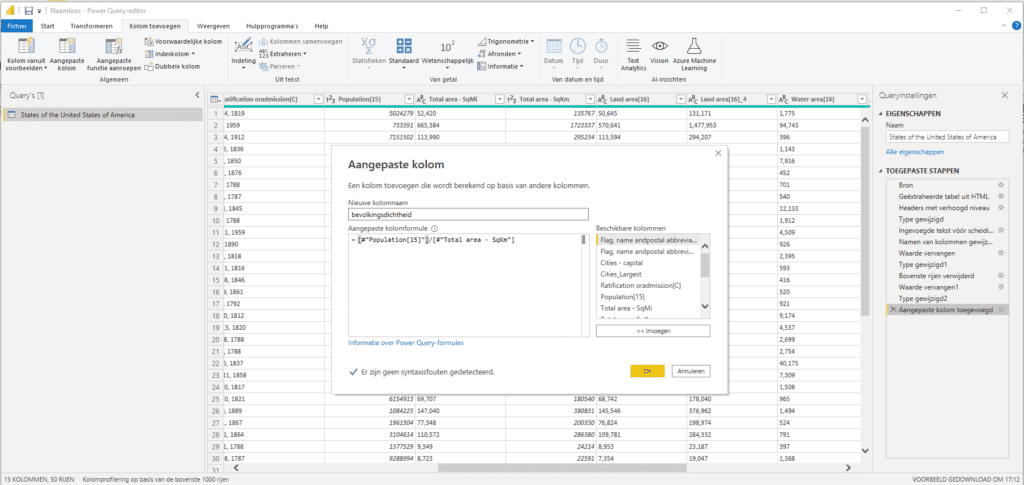Viewport: 1024px width, 485px height.
Task: Confirm the dialog with OK
Action: tap(647, 371)
